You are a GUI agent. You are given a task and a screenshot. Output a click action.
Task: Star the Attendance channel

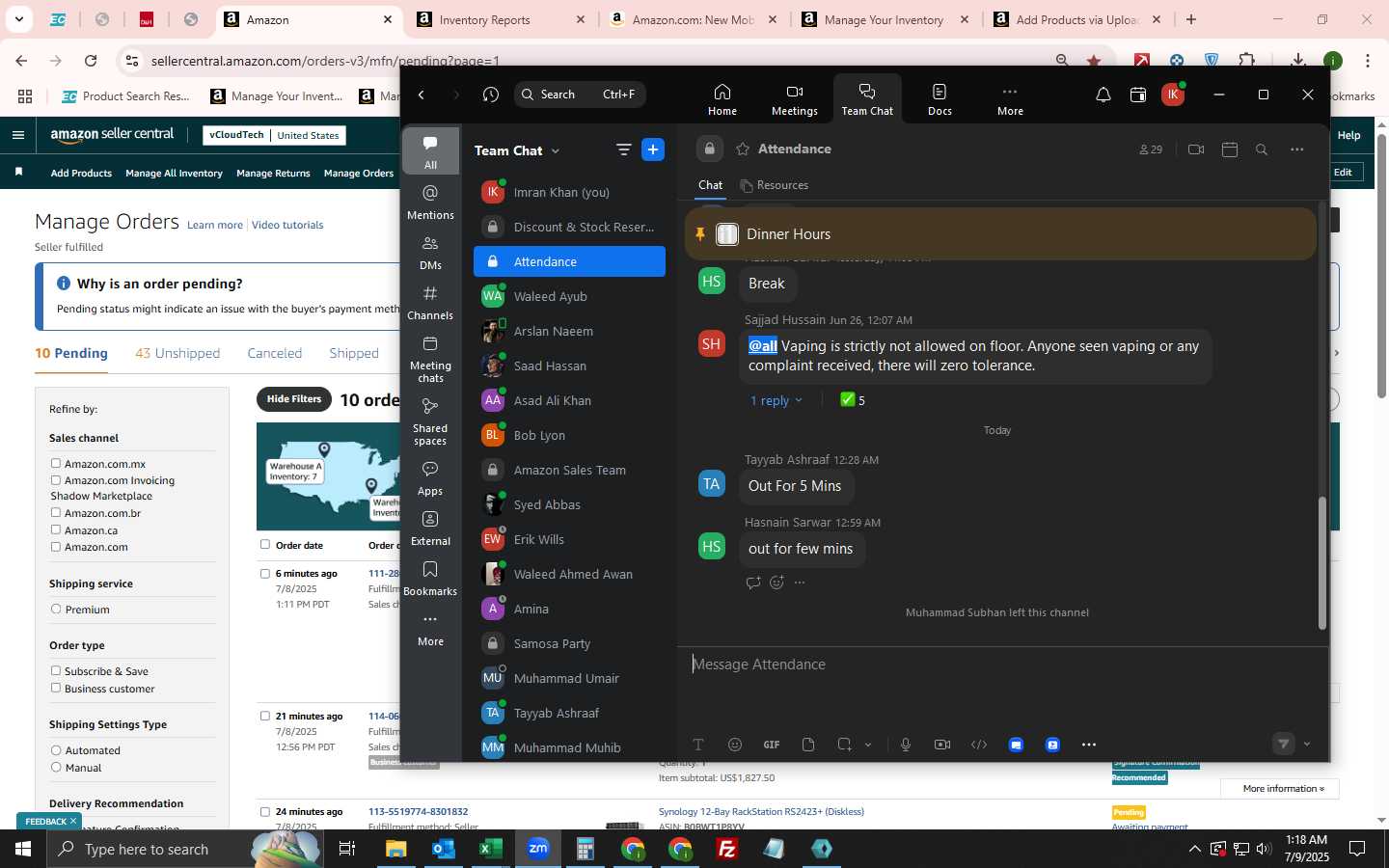coord(743,149)
